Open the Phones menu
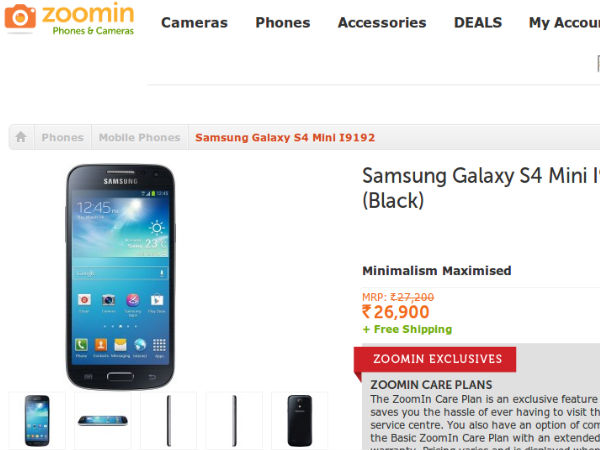The image size is (600, 450). (x=283, y=23)
